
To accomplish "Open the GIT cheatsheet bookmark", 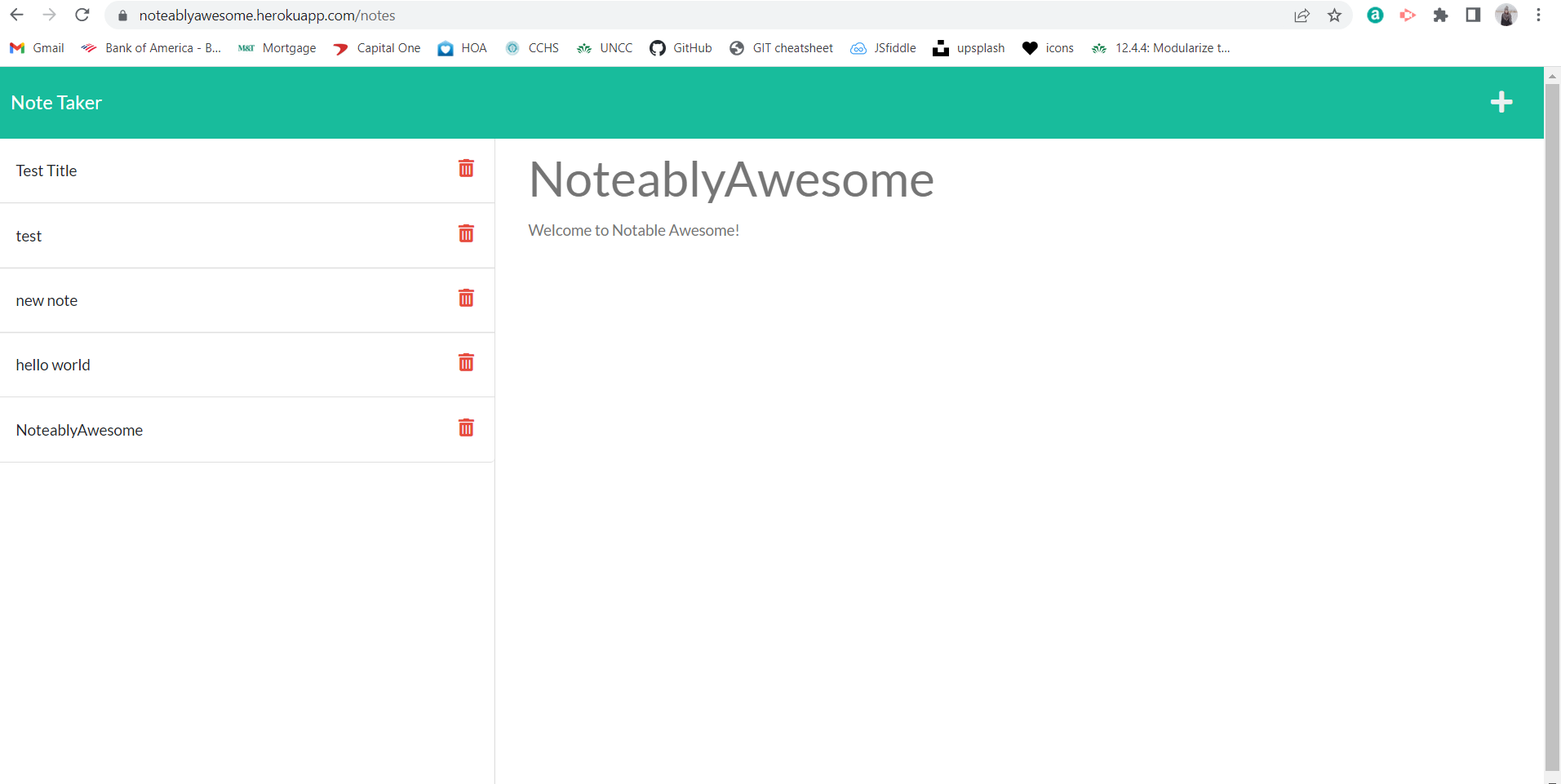I will click(x=781, y=48).
